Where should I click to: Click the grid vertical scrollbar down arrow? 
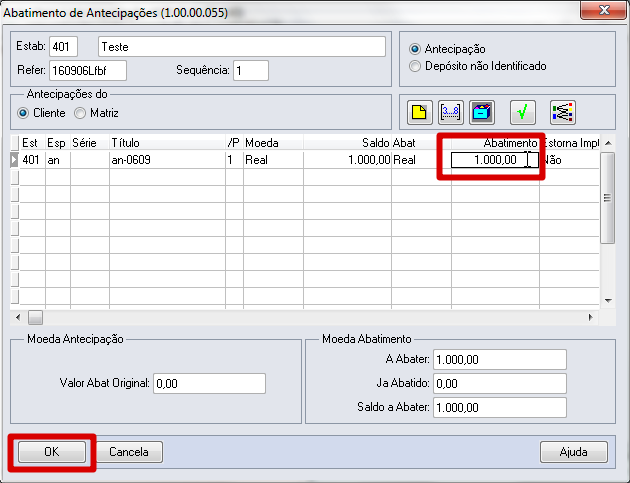point(608,301)
